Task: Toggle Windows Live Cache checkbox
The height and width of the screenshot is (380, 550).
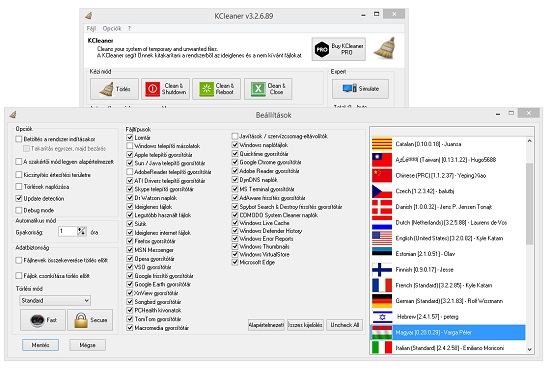Action: 235,223
